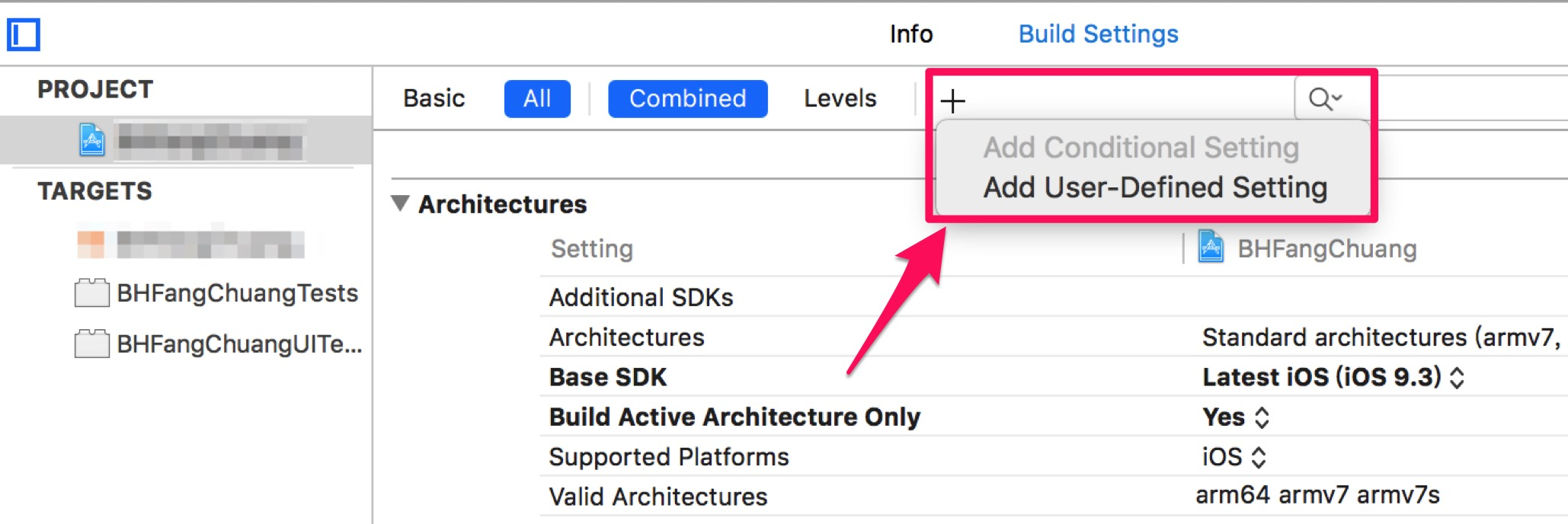Screen dimensions: 1568x524
Task: Toggle the All settings filter
Action: coord(537,98)
